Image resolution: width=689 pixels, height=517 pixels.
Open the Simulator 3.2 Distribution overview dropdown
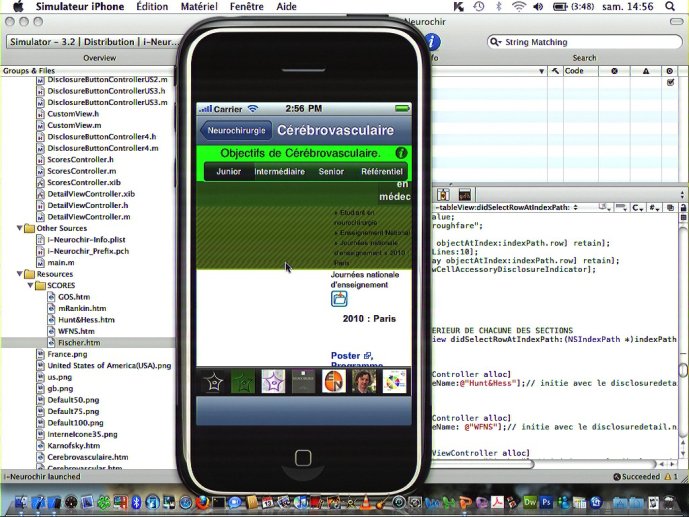pos(94,42)
